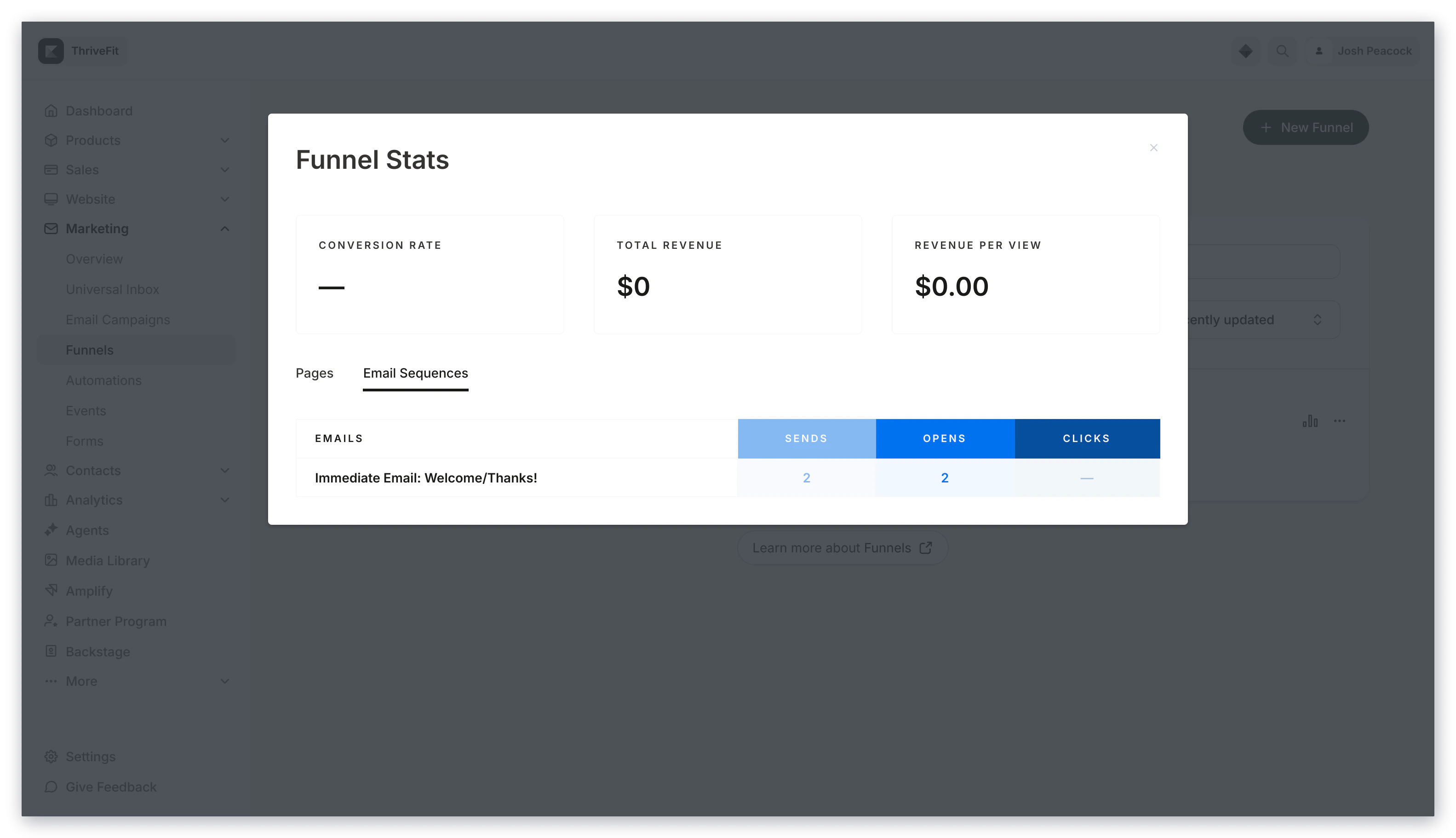
Task: Click the Partner Program person icon
Action: click(x=51, y=621)
